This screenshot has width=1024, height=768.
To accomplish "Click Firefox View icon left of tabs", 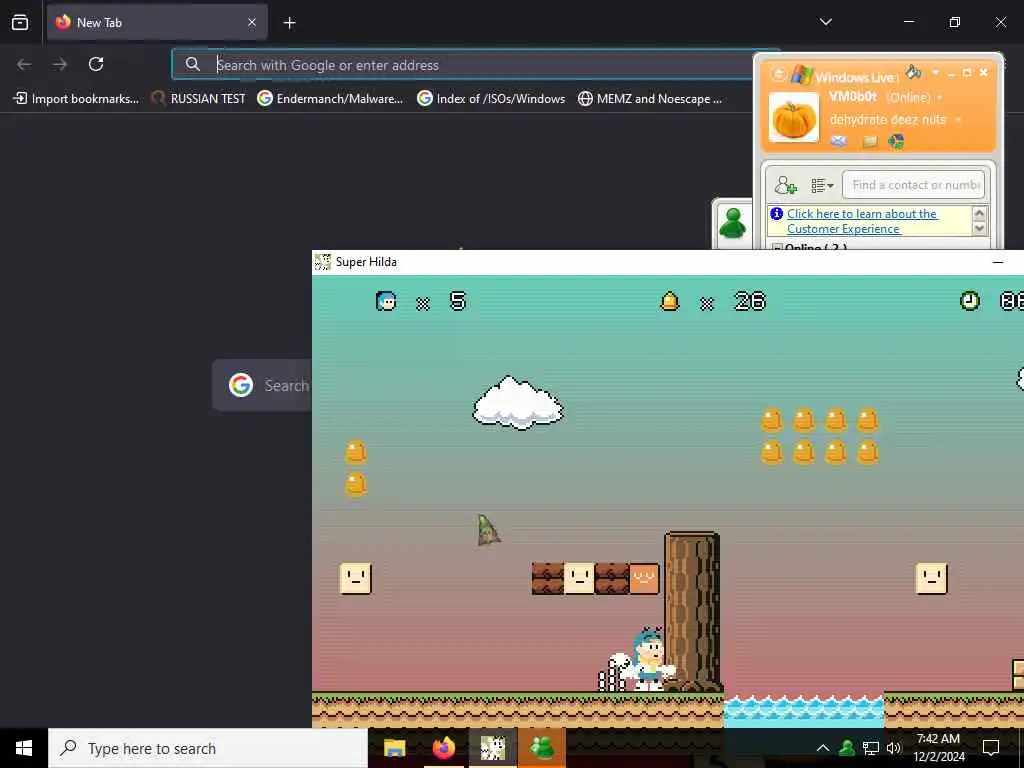I will pyautogui.click(x=20, y=22).
